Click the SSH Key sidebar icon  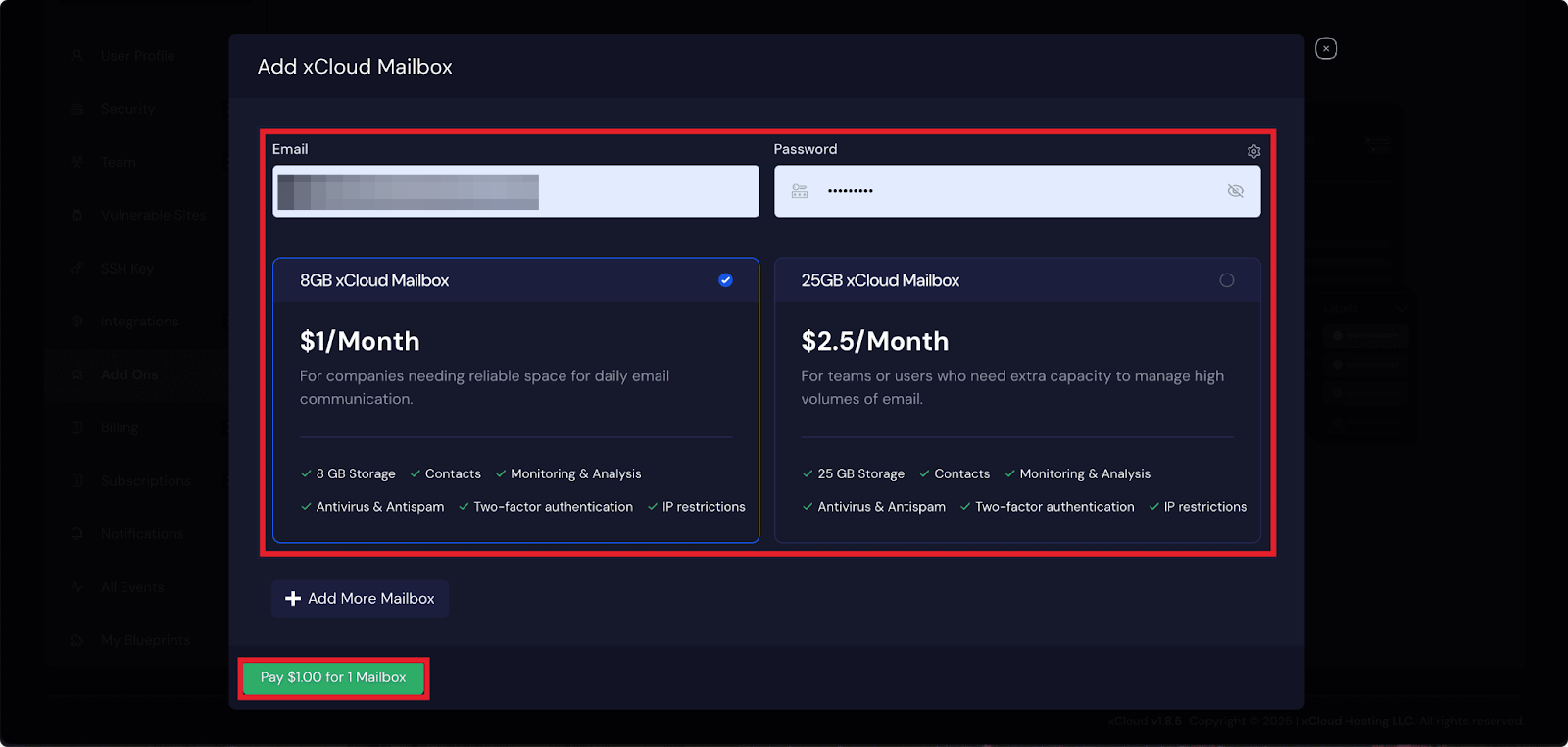[x=77, y=269]
